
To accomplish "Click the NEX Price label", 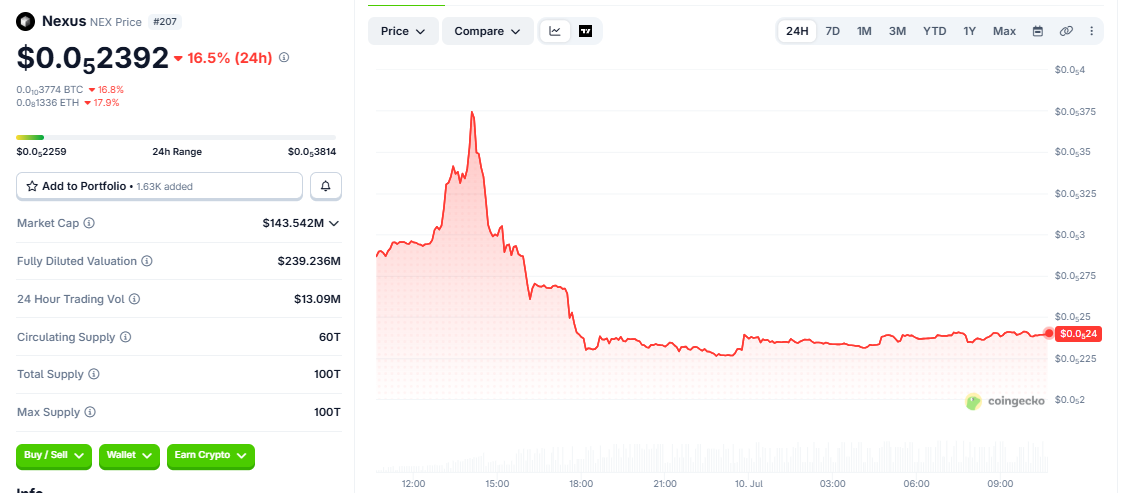I will [x=116, y=22].
